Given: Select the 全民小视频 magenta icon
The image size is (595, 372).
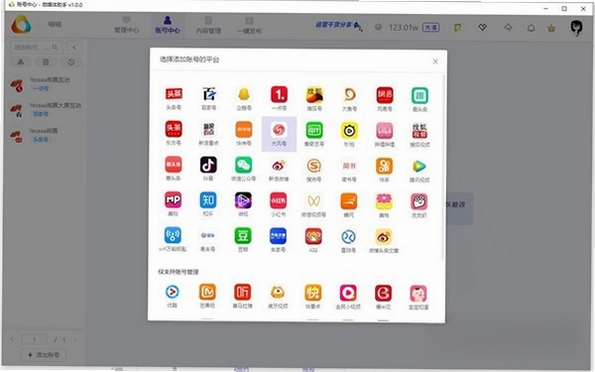Looking at the screenshot, I should click(x=348, y=293).
